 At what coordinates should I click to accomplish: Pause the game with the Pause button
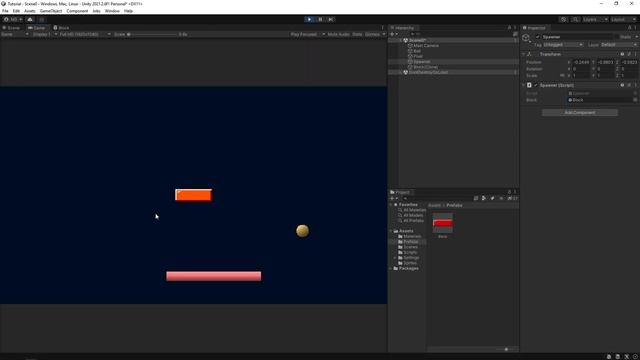[x=320, y=19]
